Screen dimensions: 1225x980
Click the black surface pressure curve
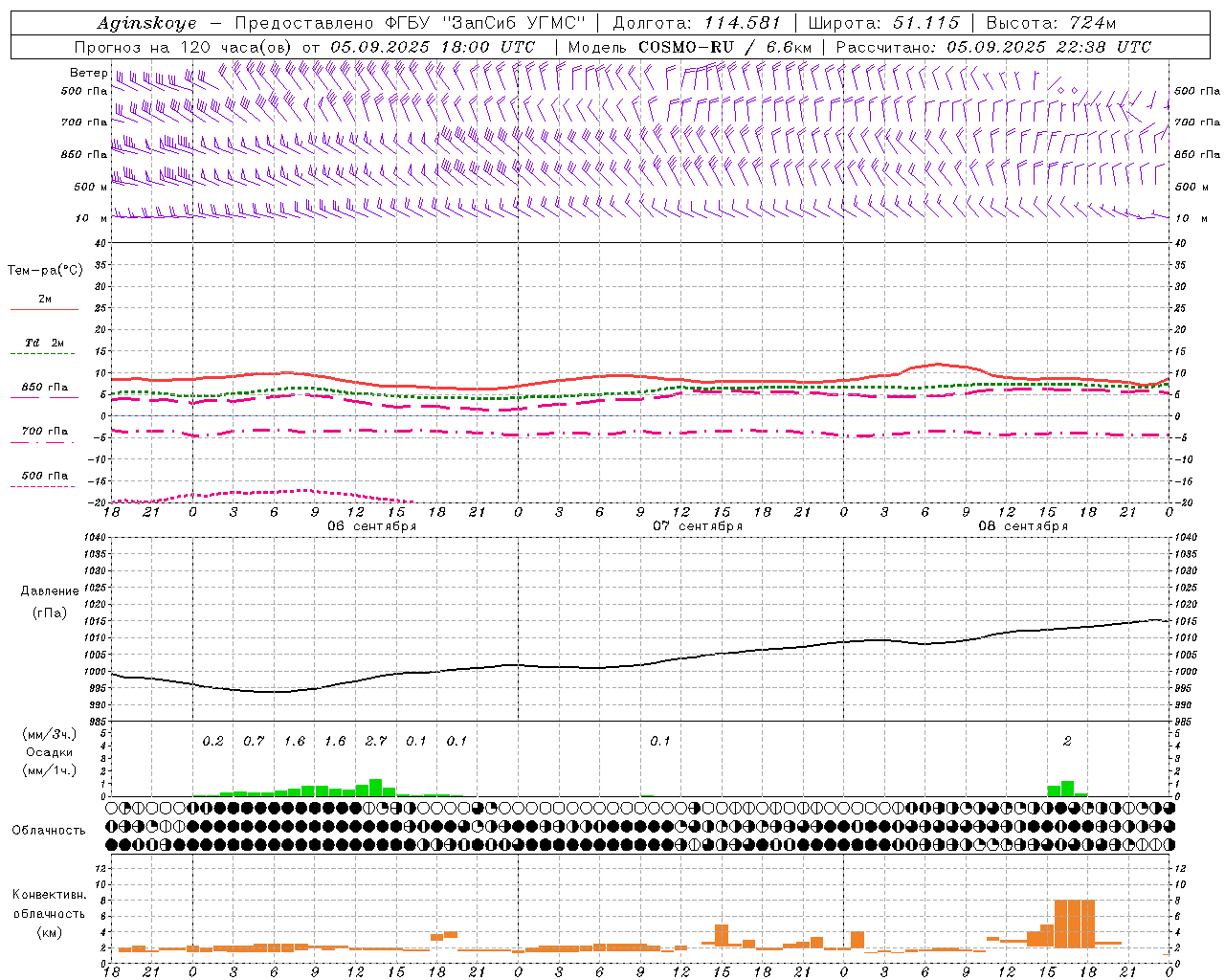[x=640, y=664]
